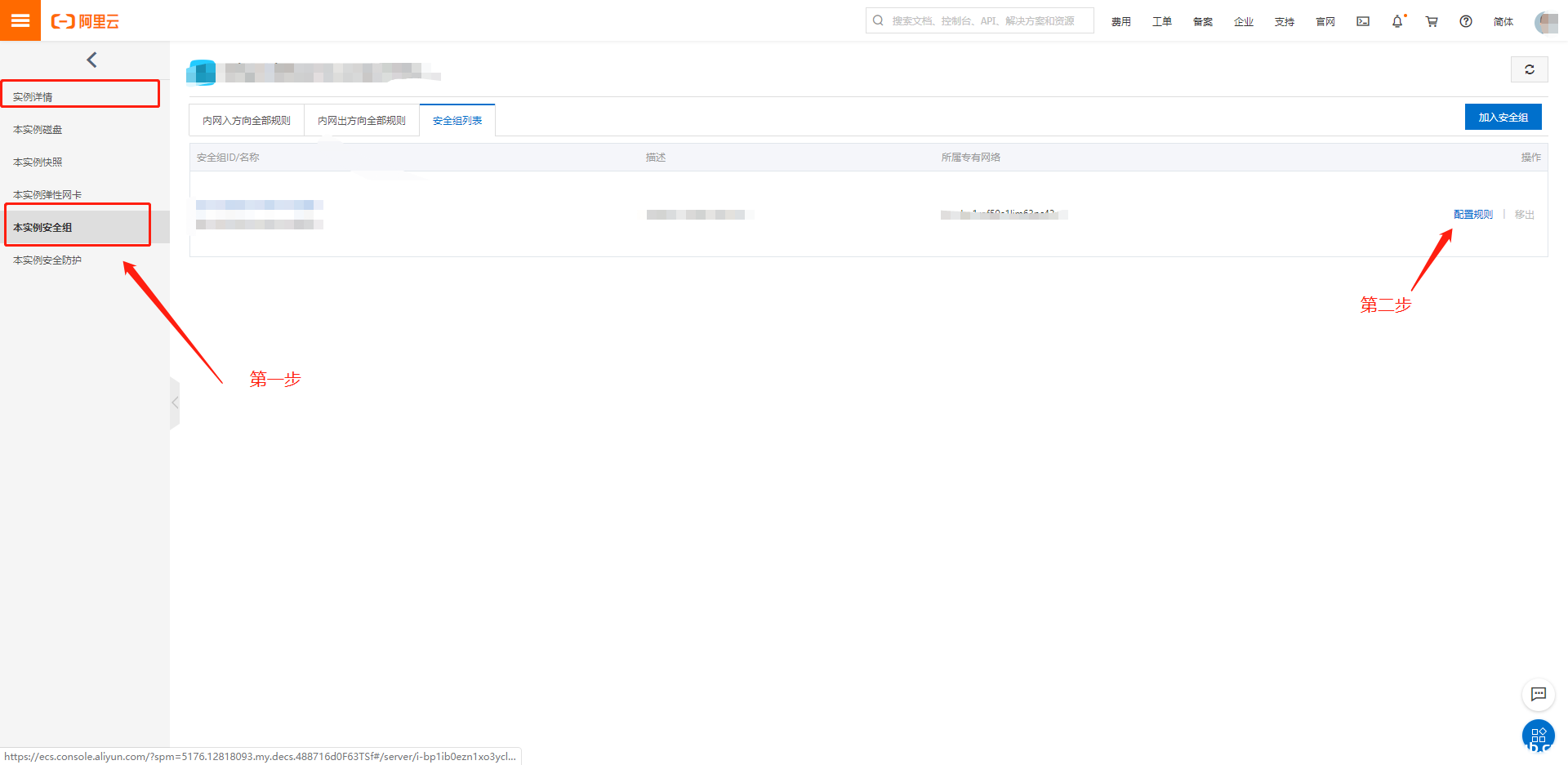The width and height of the screenshot is (1568, 765).
Task: Refresh the security group list
Action: (1530, 69)
